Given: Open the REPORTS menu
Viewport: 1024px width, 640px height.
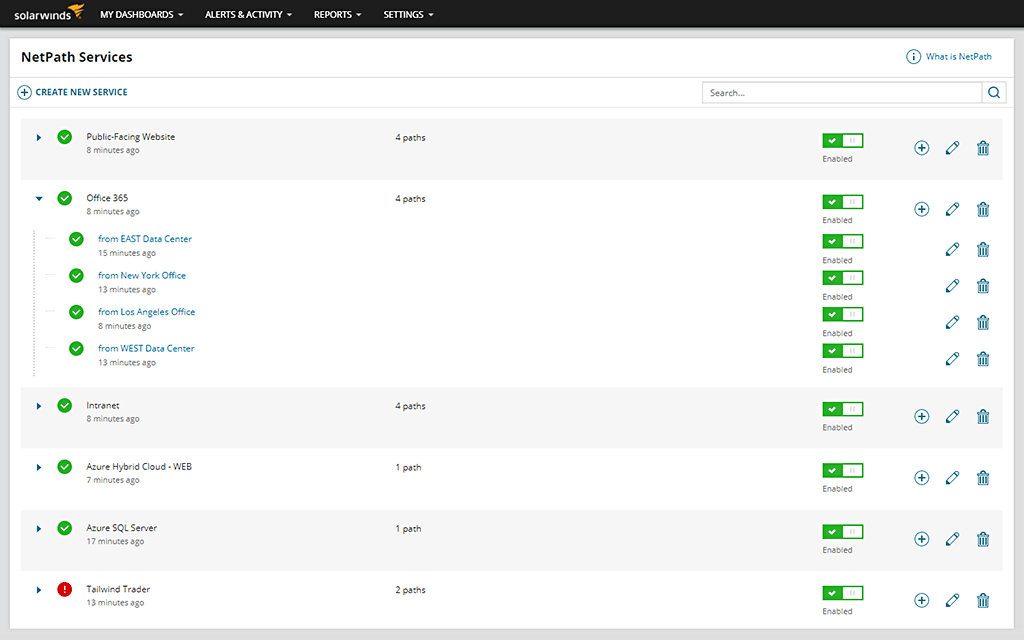Looking at the screenshot, I should point(337,14).
